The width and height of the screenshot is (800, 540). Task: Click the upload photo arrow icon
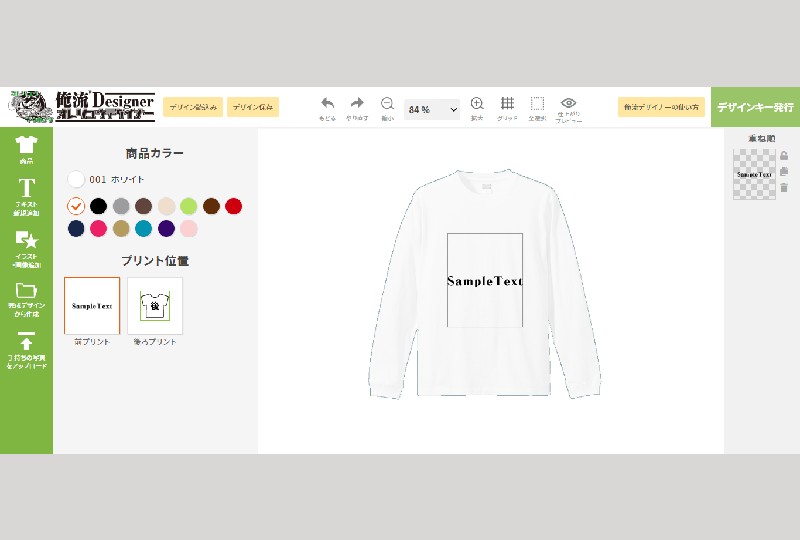26,347
